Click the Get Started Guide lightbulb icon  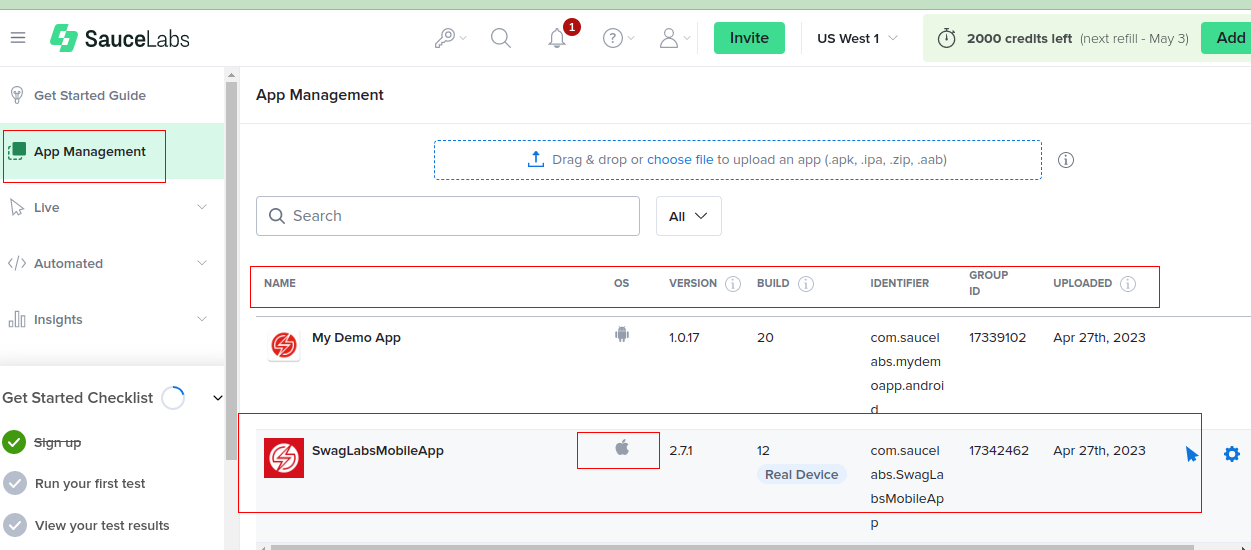pos(17,95)
